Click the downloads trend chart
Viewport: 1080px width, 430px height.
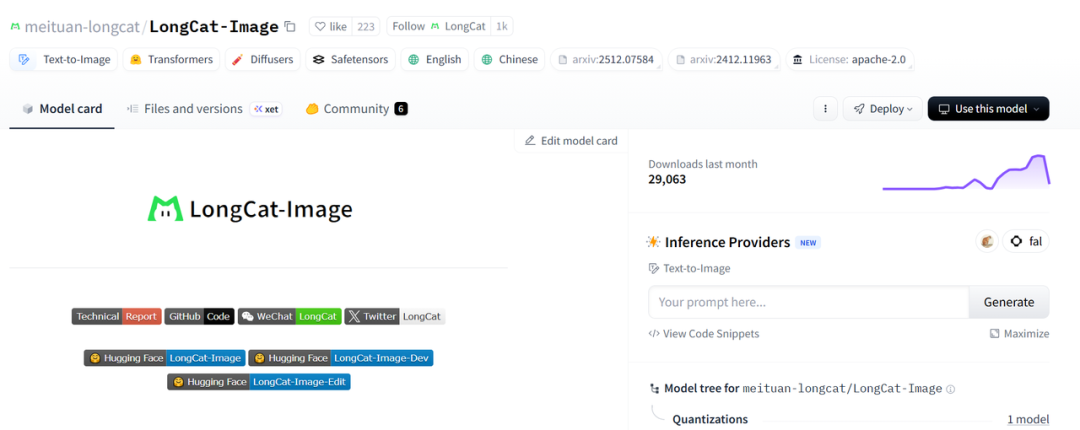pyautogui.click(x=966, y=172)
